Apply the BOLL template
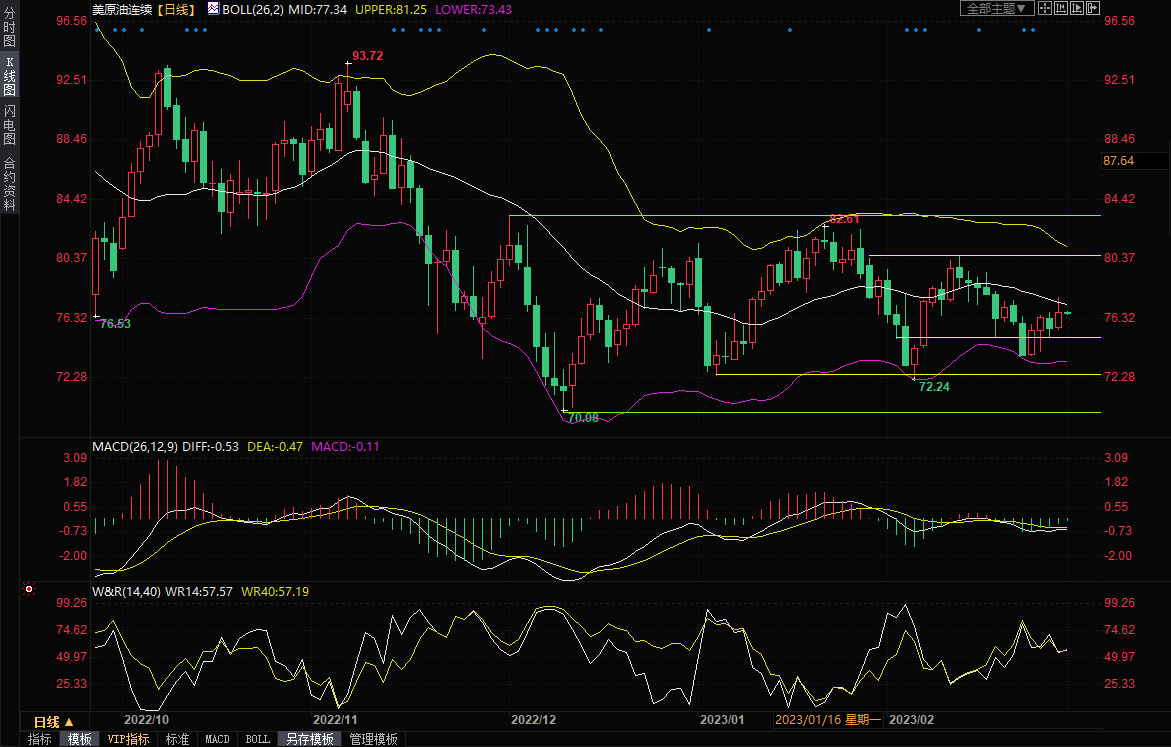The image size is (1171, 747). (x=257, y=739)
